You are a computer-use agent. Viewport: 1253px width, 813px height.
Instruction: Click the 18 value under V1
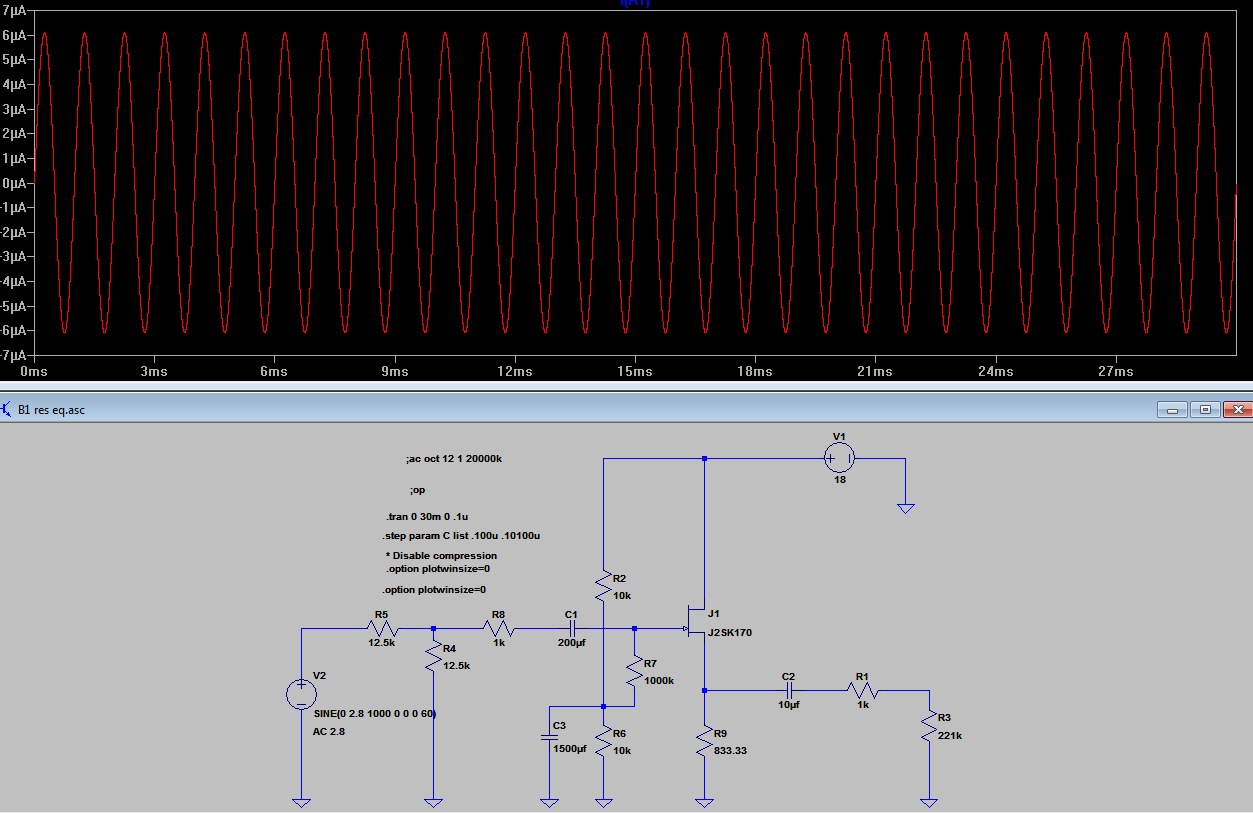pyautogui.click(x=840, y=480)
